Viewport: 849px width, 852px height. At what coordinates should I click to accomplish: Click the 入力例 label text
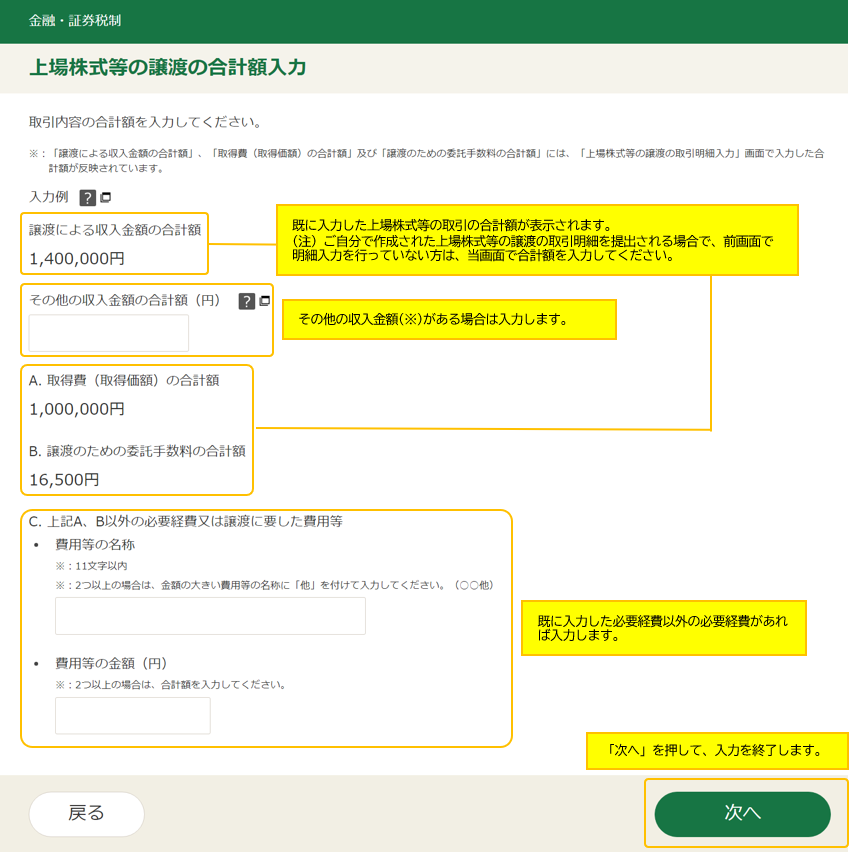pyautogui.click(x=49, y=197)
